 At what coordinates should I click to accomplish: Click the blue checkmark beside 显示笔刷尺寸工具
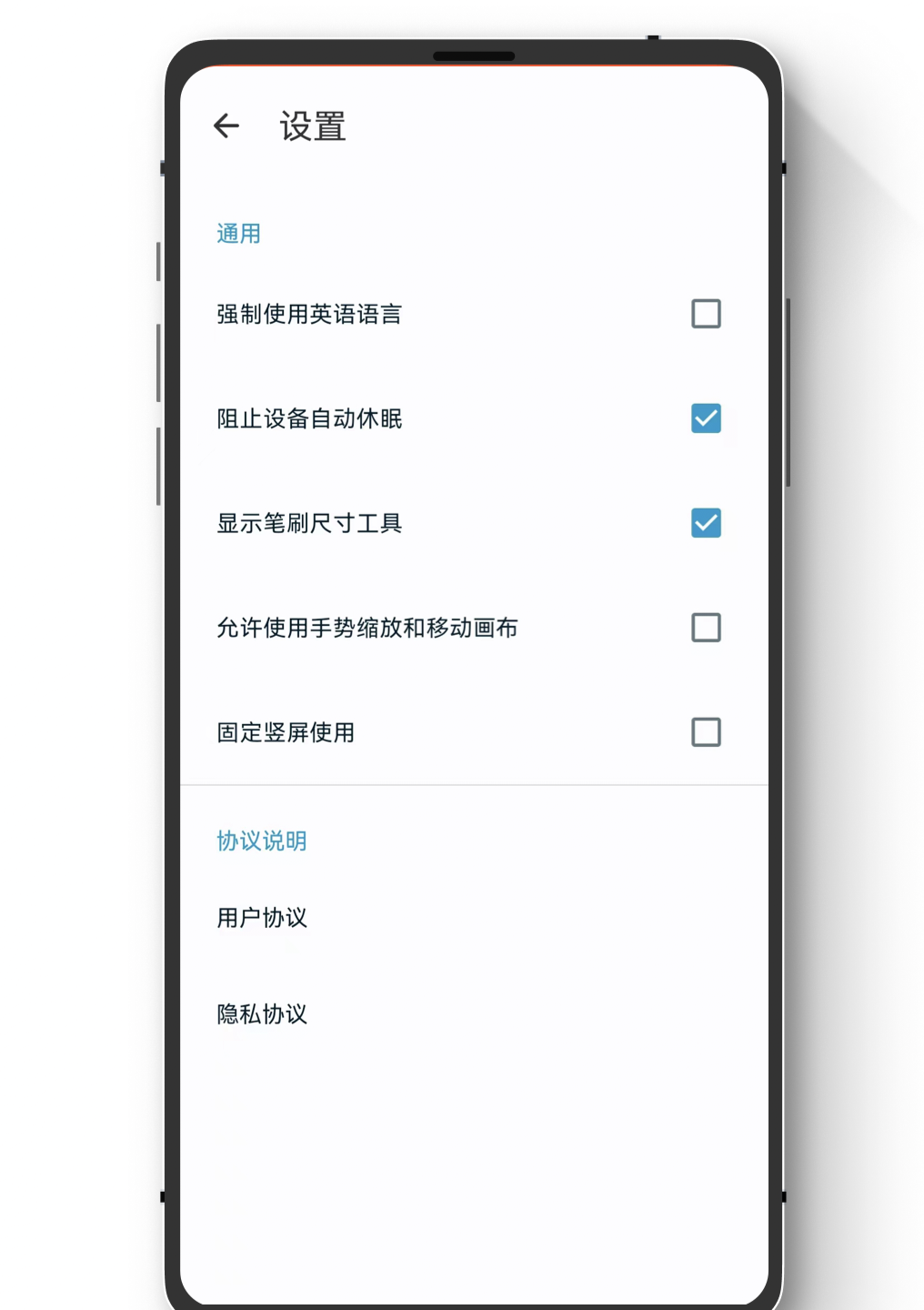[x=706, y=523]
